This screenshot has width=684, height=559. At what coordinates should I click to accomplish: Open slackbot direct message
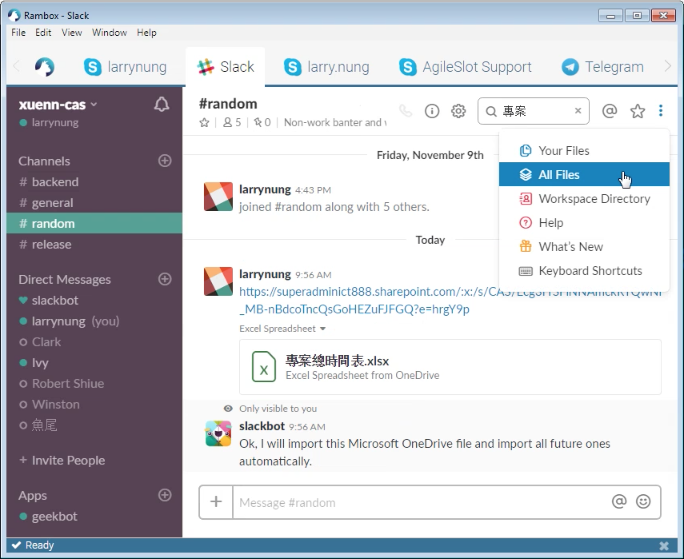tap(94, 300)
